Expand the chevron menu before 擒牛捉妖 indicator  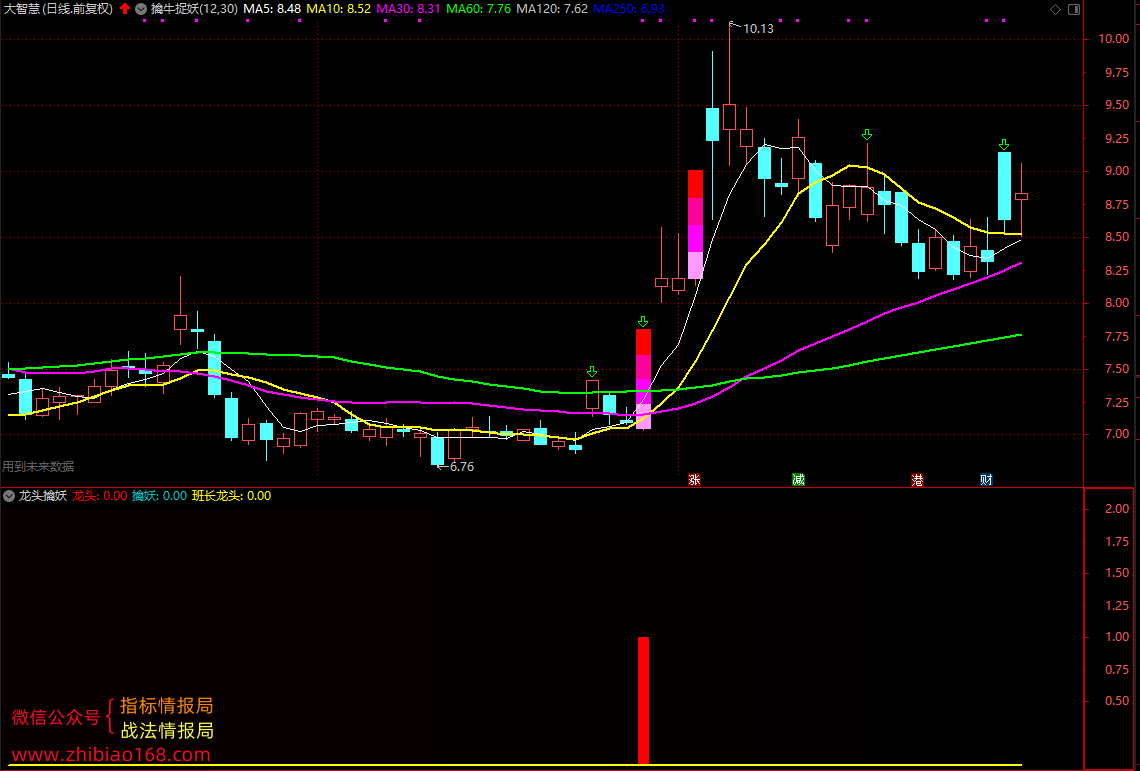[141, 9]
